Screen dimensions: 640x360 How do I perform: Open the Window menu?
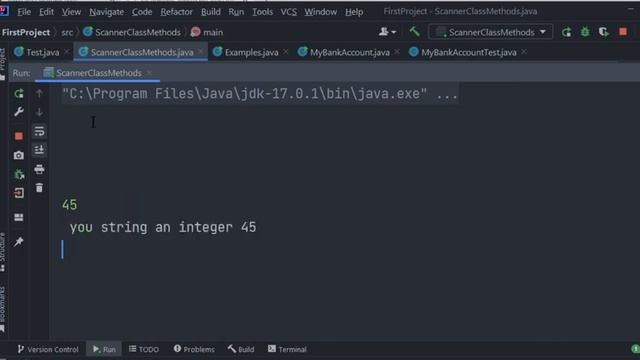coord(321,12)
